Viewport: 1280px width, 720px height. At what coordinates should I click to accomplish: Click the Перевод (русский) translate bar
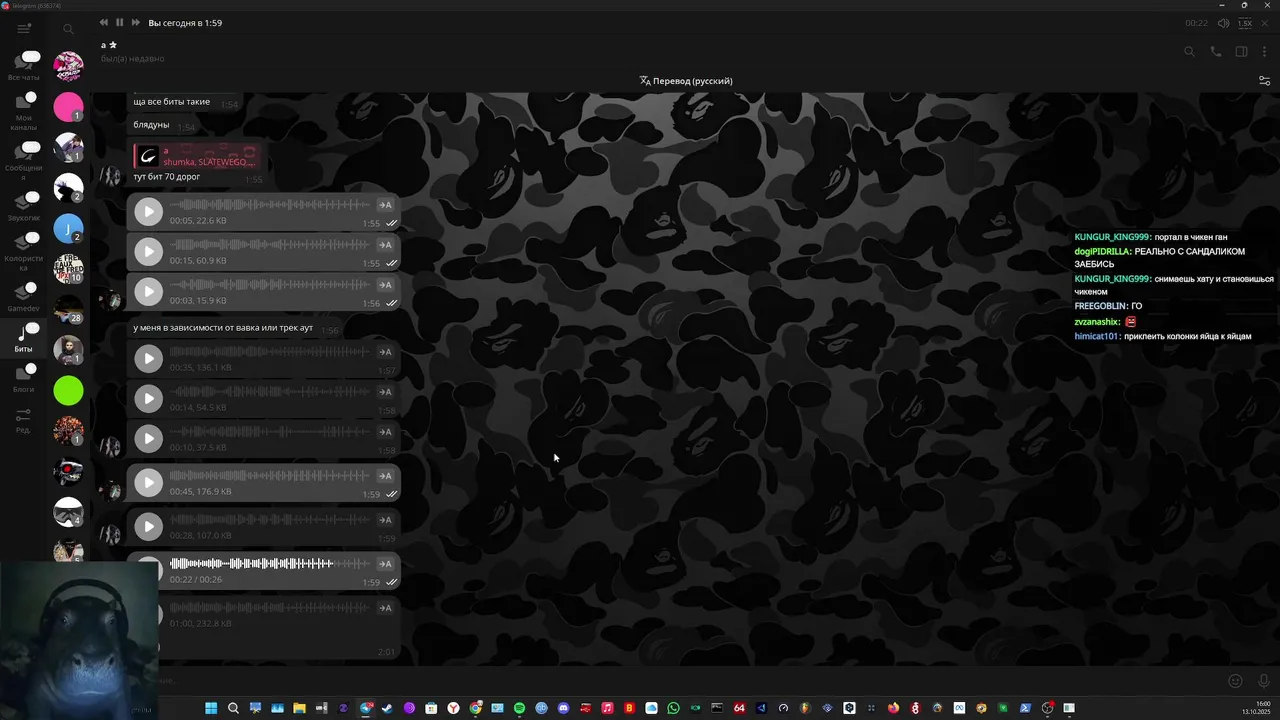coord(686,81)
